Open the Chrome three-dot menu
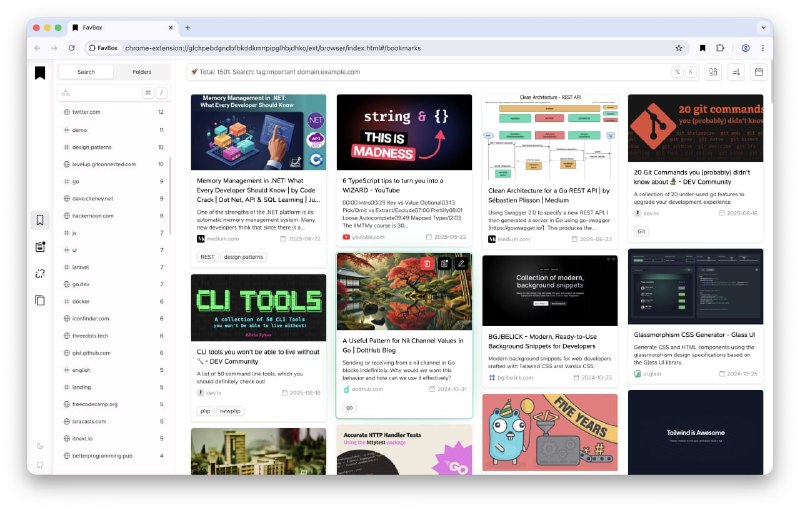 click(763, 48)
